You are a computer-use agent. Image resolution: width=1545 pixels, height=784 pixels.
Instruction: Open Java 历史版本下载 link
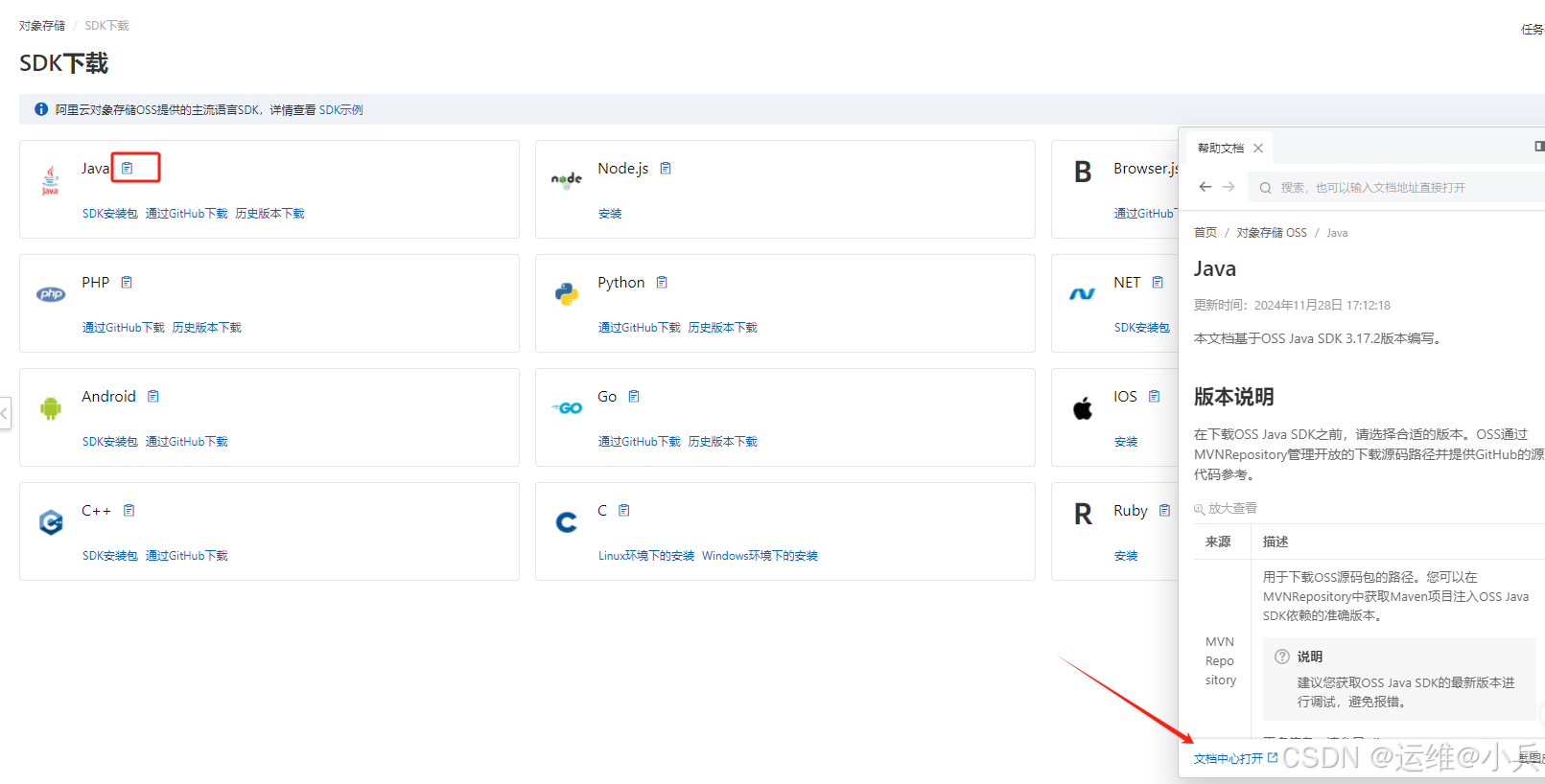pyautogui.click(x=269, y=214)
